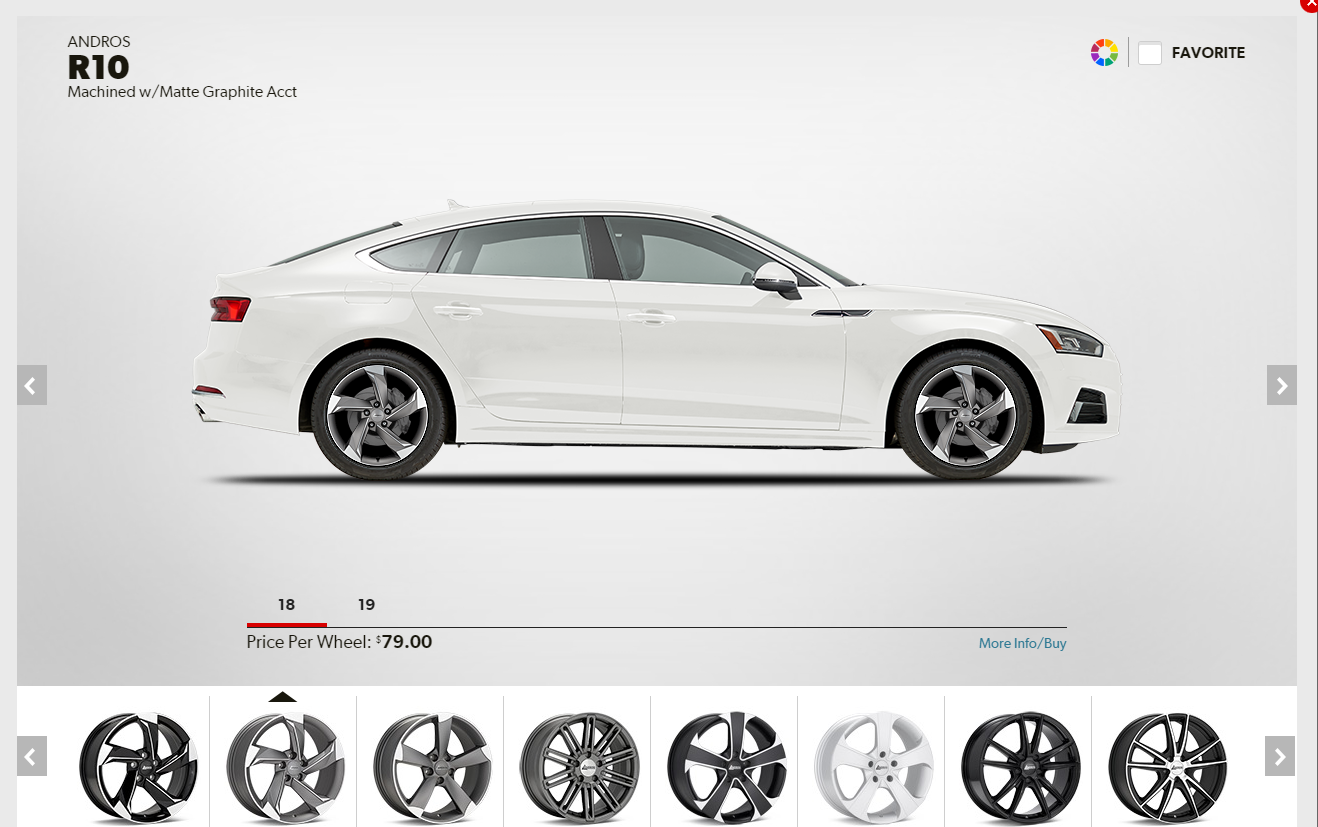Screen dimensions: 1318x827
Task: Close the wheel visualizer with the red X
Action: pos(1309,5)
